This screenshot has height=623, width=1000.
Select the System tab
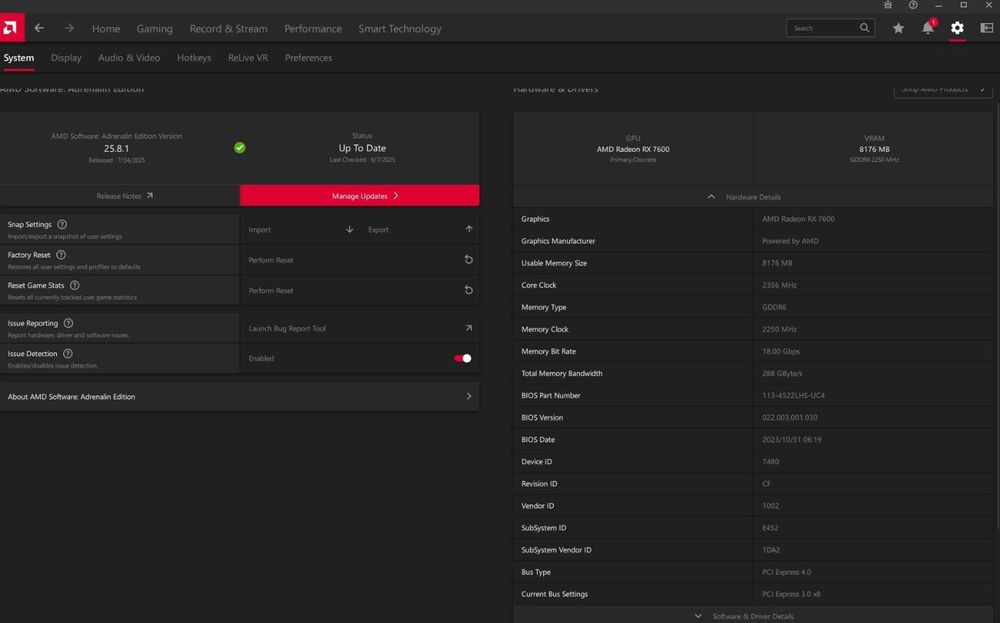pos(18,58)
